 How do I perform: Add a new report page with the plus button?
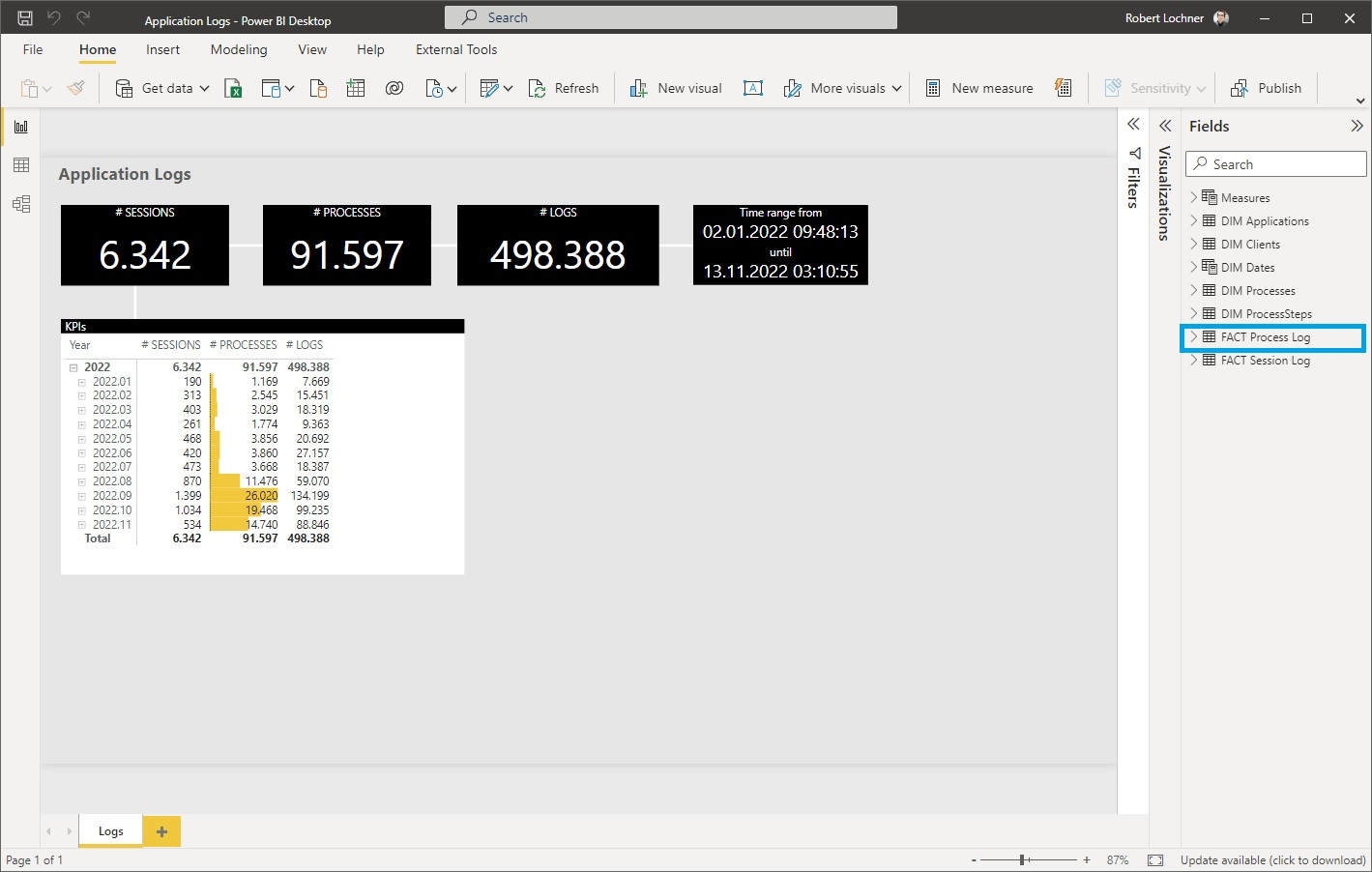pyautogui.click(x=161, y=830)
